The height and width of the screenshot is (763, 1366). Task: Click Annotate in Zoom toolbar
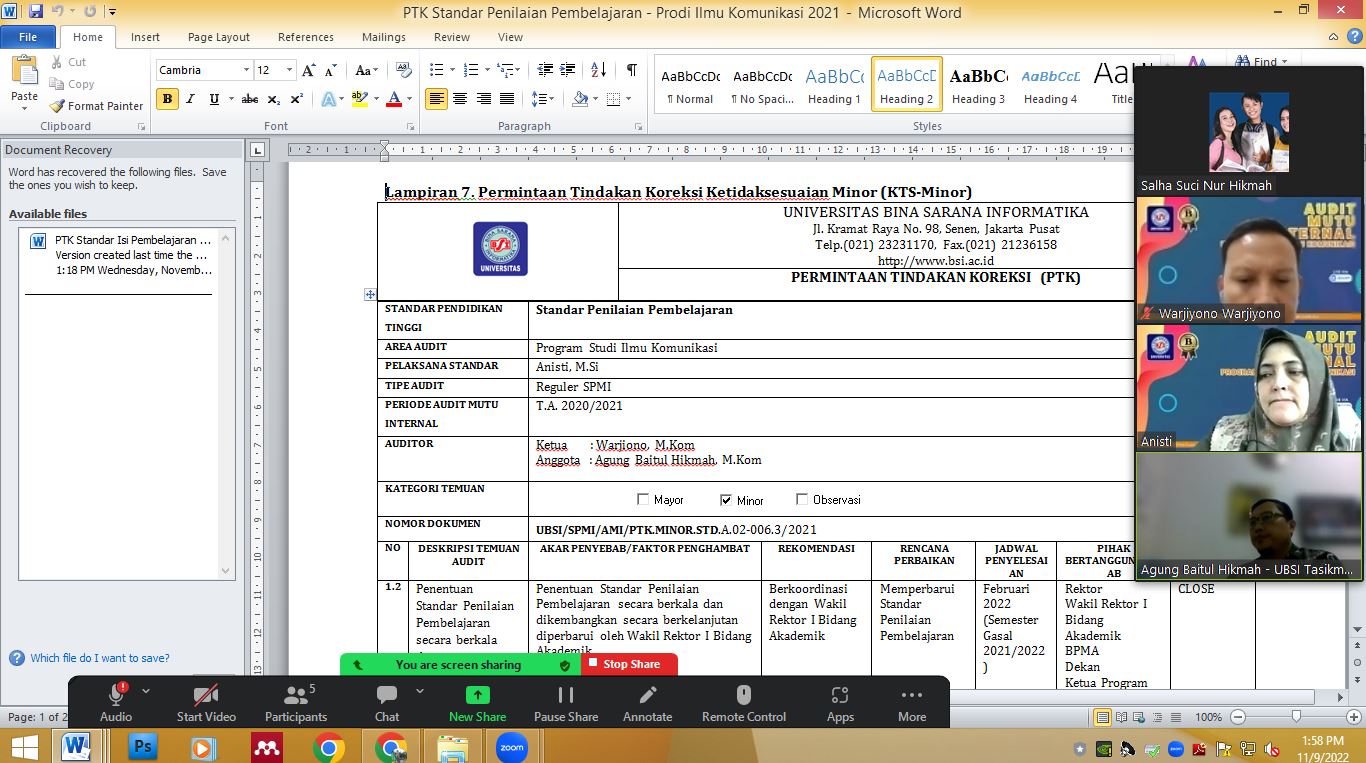pyautogui.click(x=648, y=703)
